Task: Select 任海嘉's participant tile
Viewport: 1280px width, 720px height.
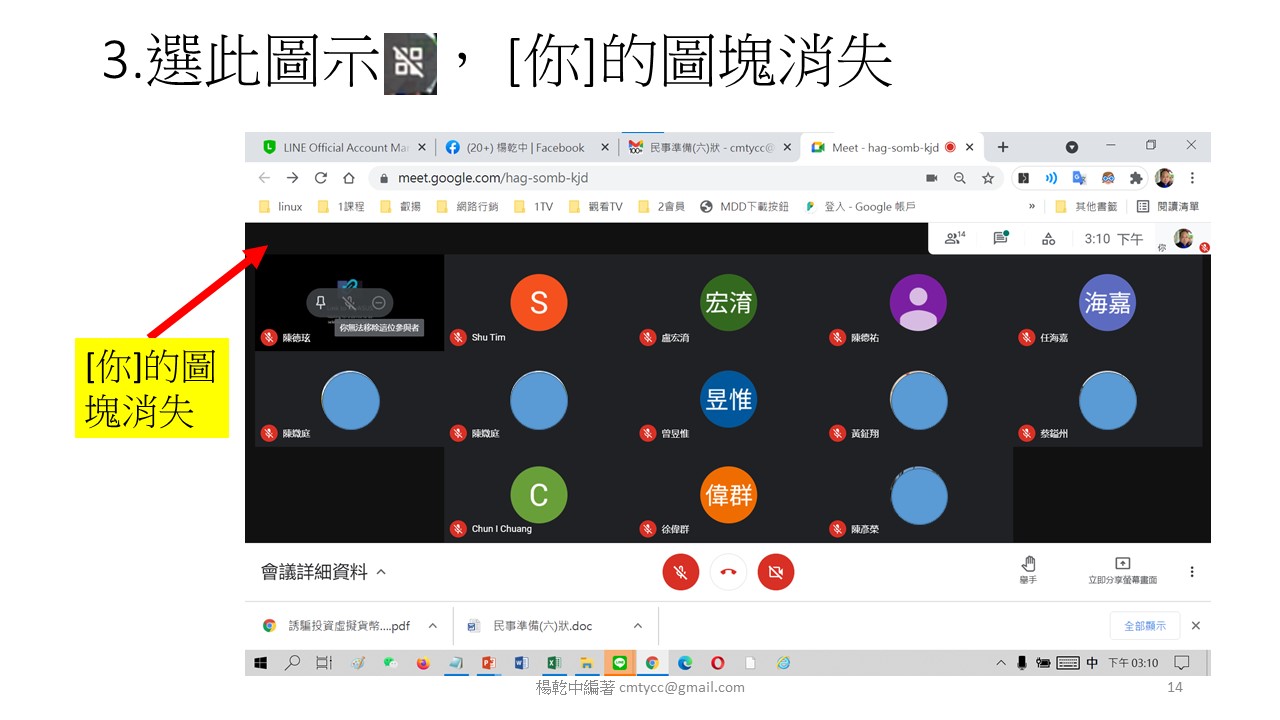Action: pyautogui.click(x=1108, y=302)
